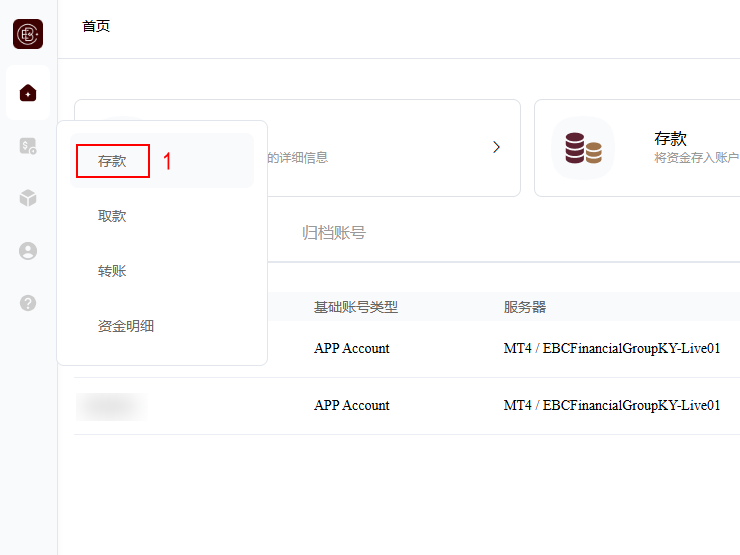Click the user profile icon in sidebar
The height and width of the screenshot is (555, 740).
pyautogui.click(x=28, y=251)
